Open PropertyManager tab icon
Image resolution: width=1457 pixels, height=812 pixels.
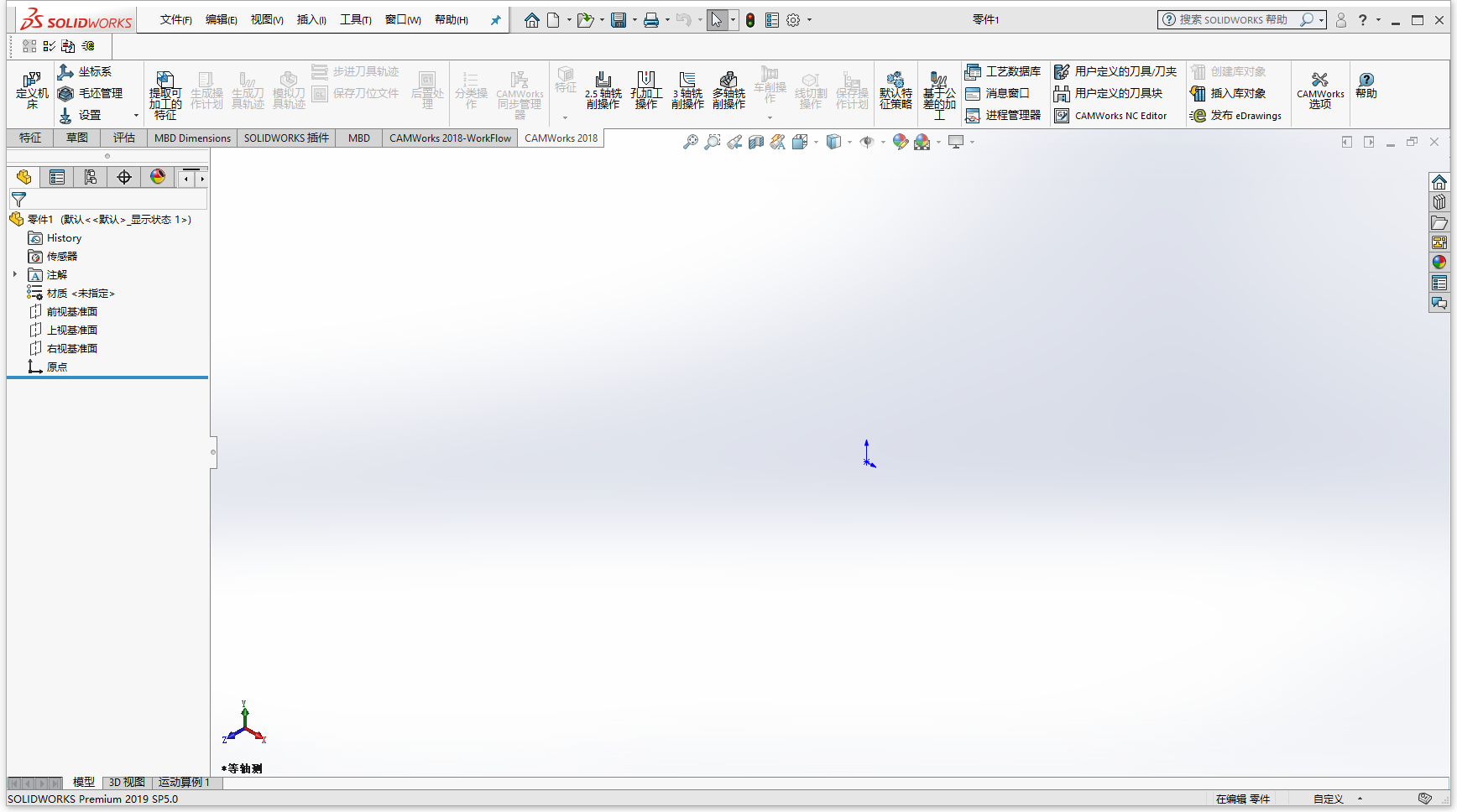(57, 177)
